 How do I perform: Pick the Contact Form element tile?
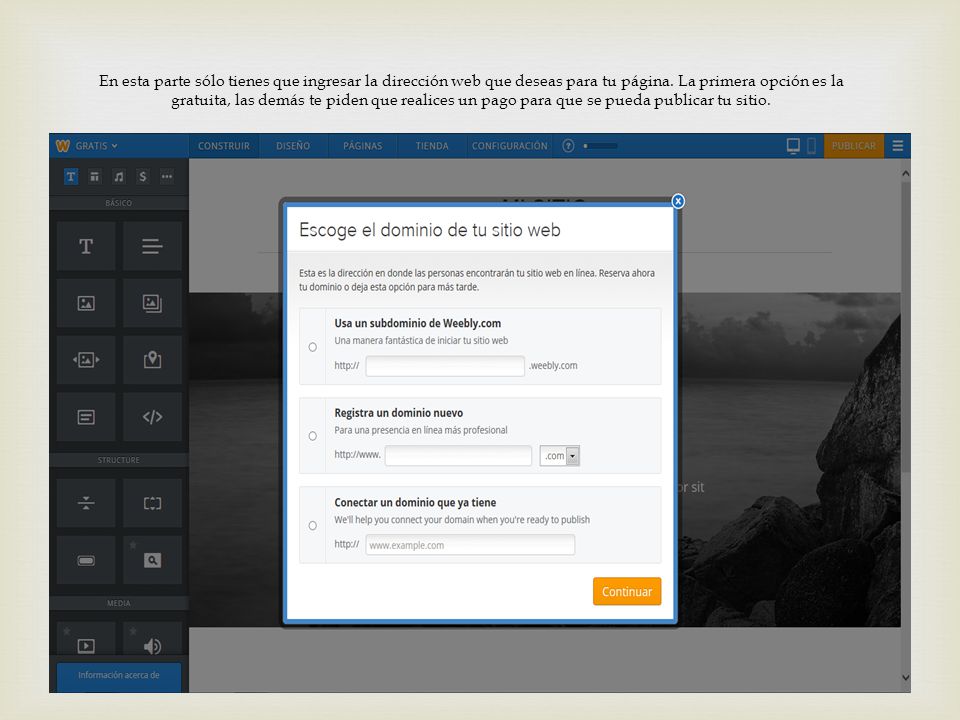pos(86,417)
